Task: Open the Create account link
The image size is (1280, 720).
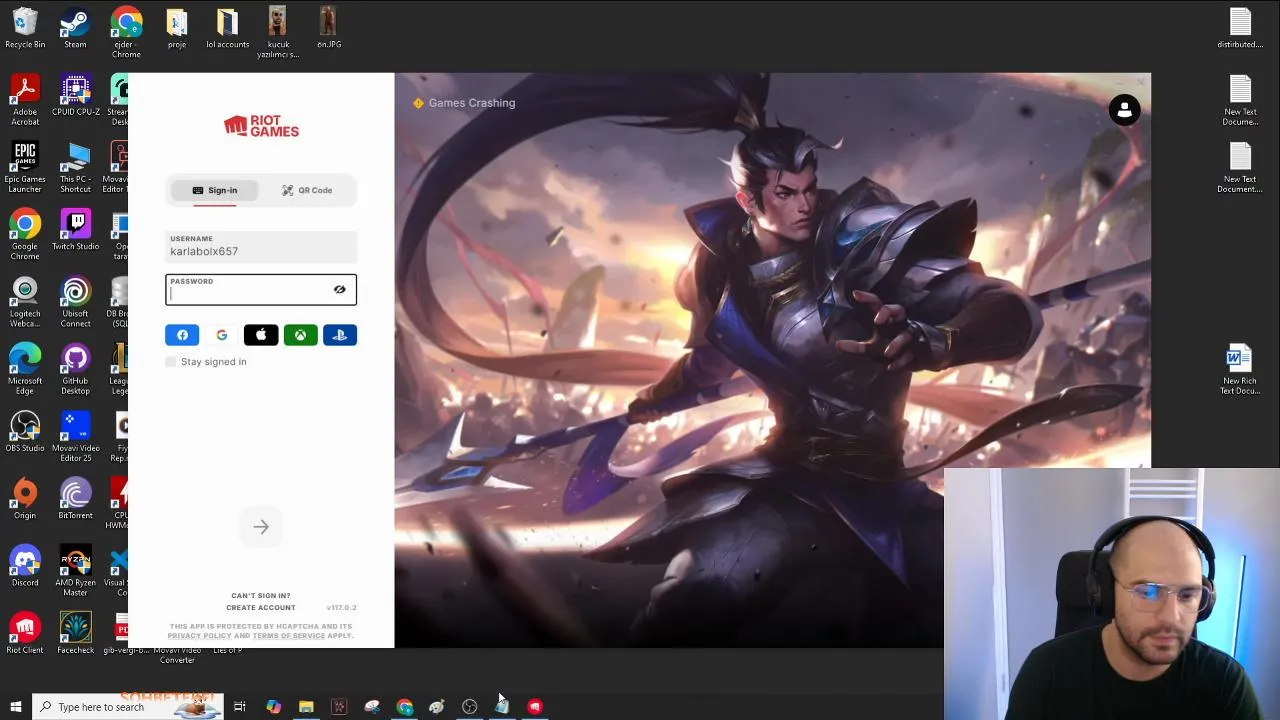Action: 261,608
